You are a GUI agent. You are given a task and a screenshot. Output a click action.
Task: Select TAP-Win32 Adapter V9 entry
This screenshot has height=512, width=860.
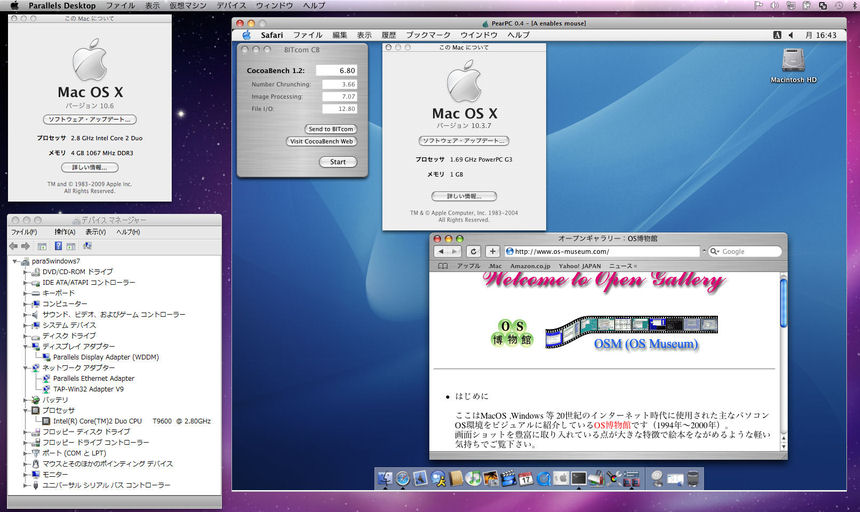(88, 389)
